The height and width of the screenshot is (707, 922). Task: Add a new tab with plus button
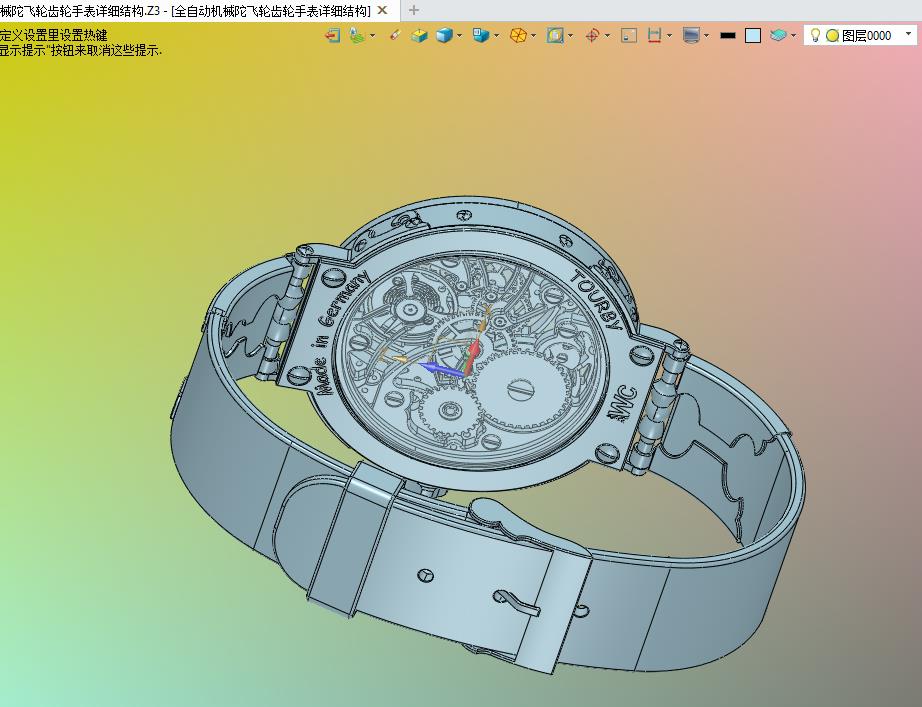pos(414,10)
